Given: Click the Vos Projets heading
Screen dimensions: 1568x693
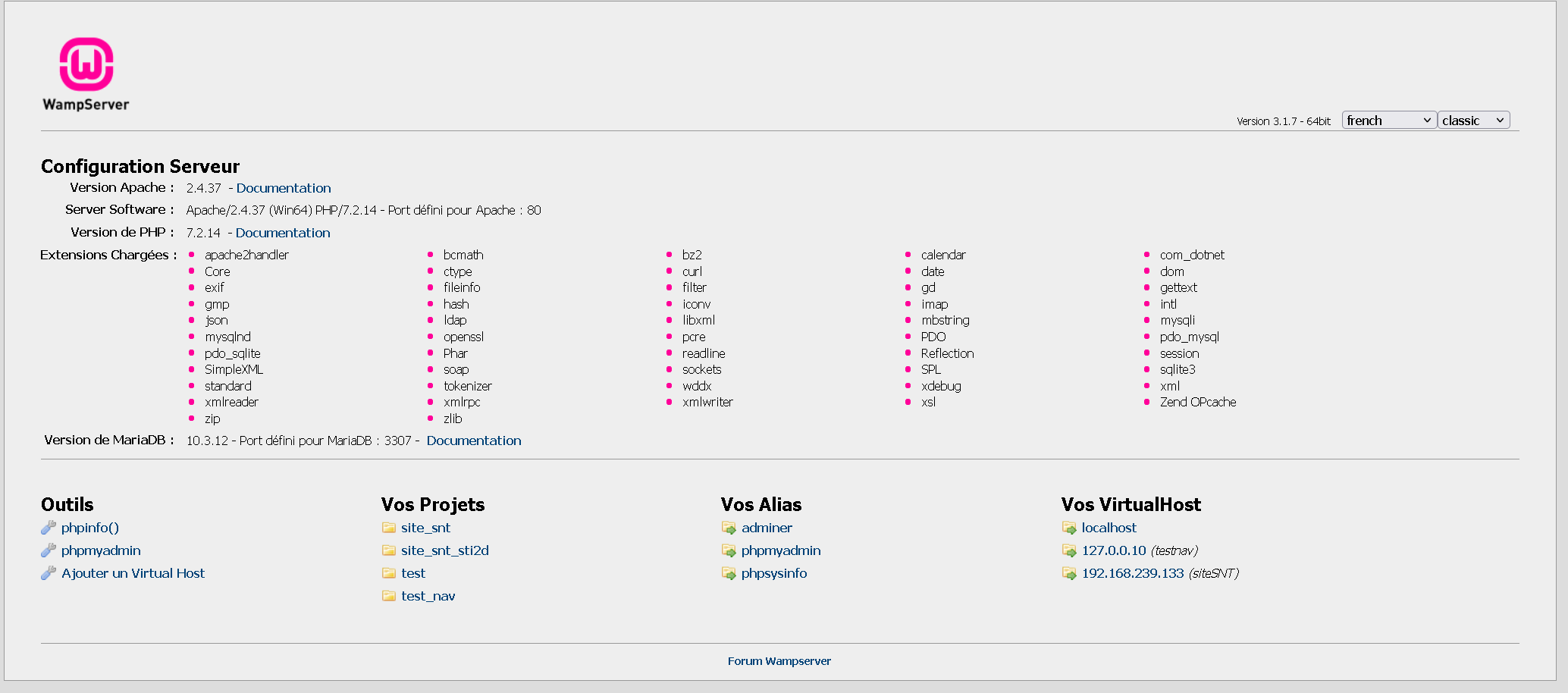Looking at the screenshot, I should [x=433, y=504].
